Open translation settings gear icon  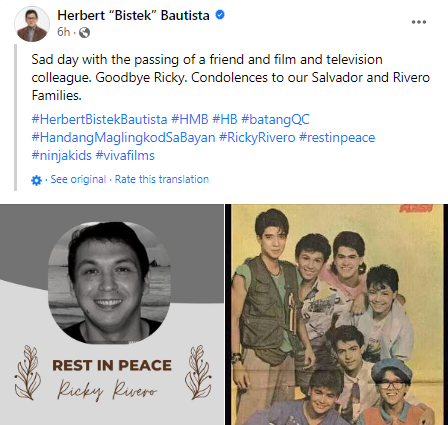tap(36, 180)
